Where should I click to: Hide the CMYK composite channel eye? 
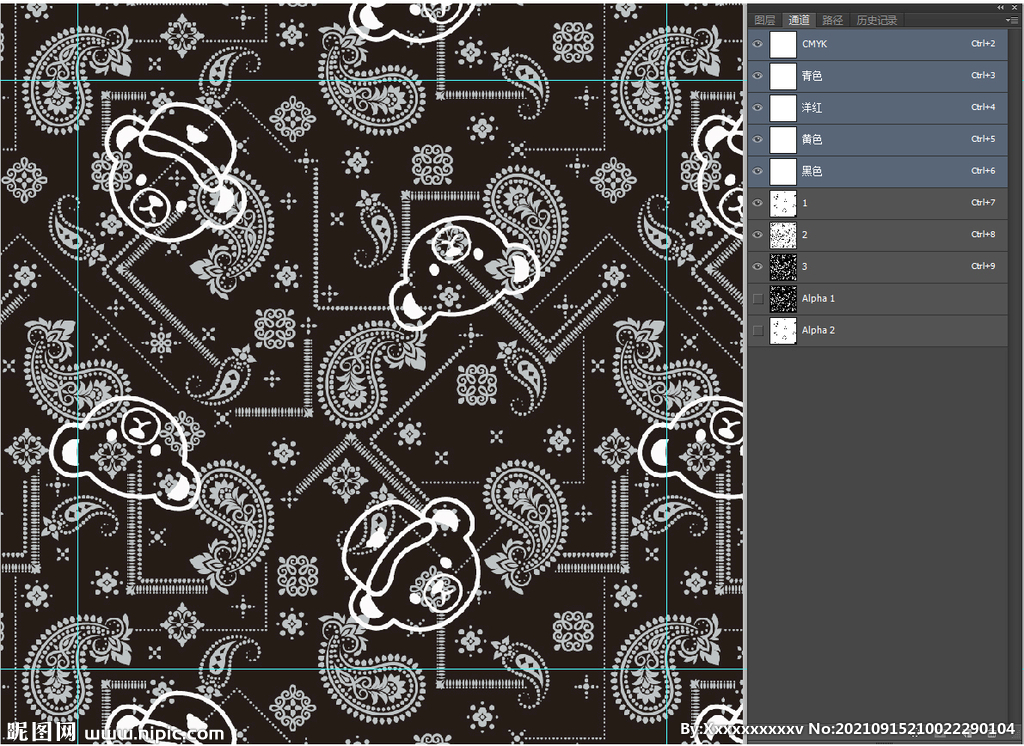pyautogui.click(x=758, y=44)
